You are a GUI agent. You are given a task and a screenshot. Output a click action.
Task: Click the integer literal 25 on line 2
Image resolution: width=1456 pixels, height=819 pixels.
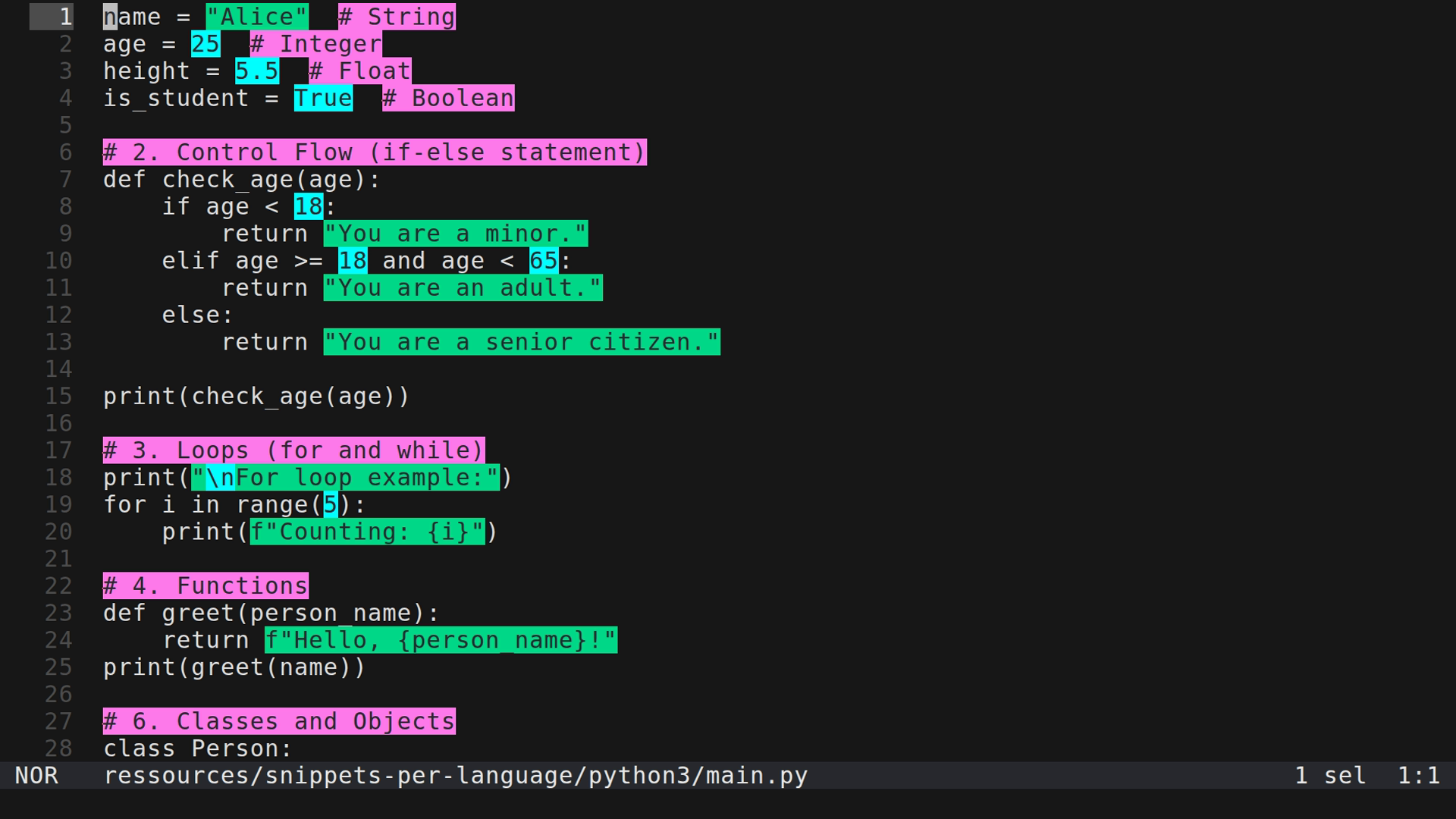[205, 43]
